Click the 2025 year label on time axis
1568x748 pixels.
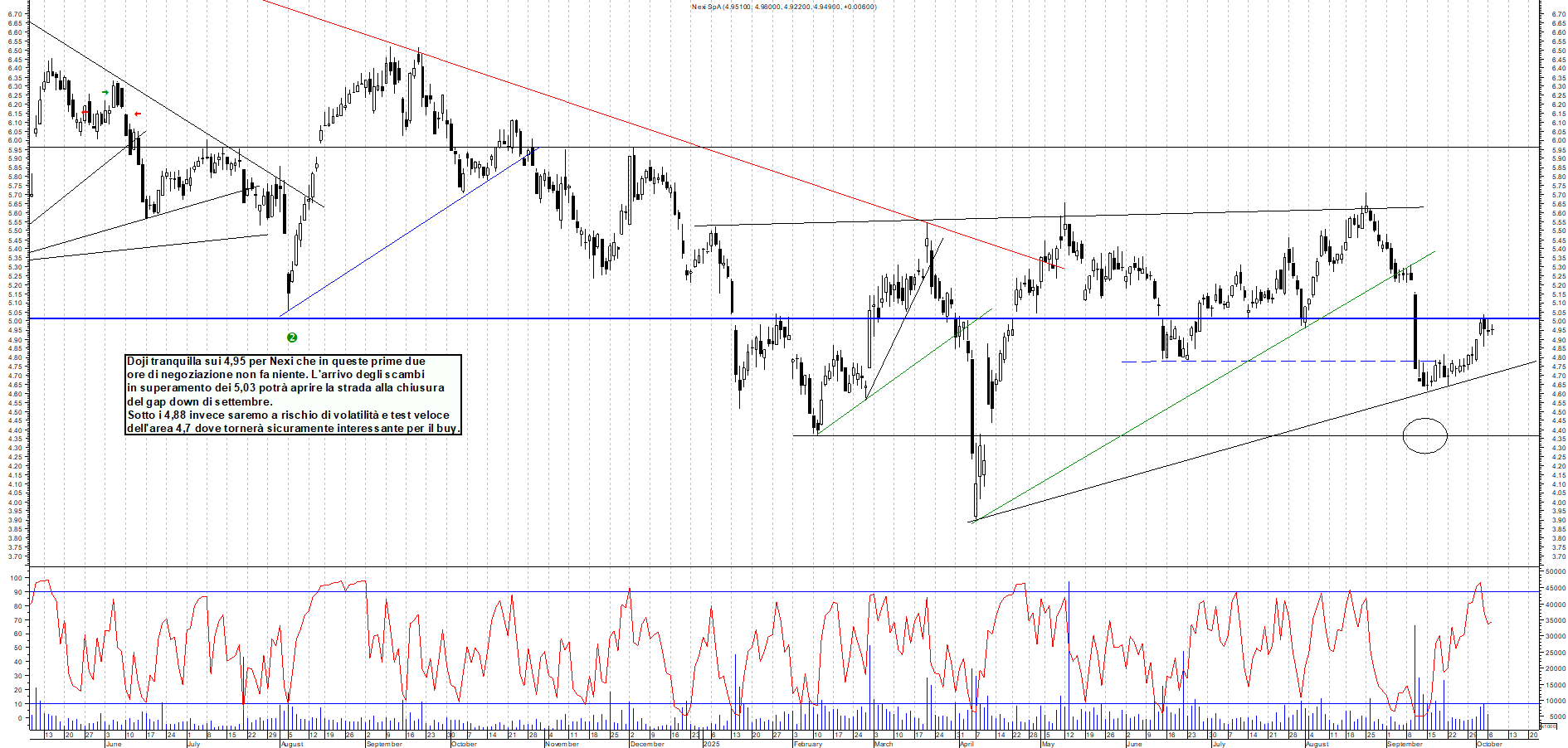click(711, 744)
